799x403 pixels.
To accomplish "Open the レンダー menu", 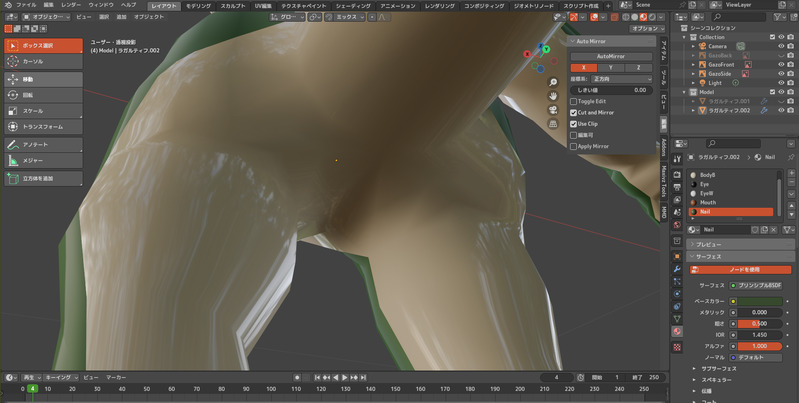I will (70, 5).
